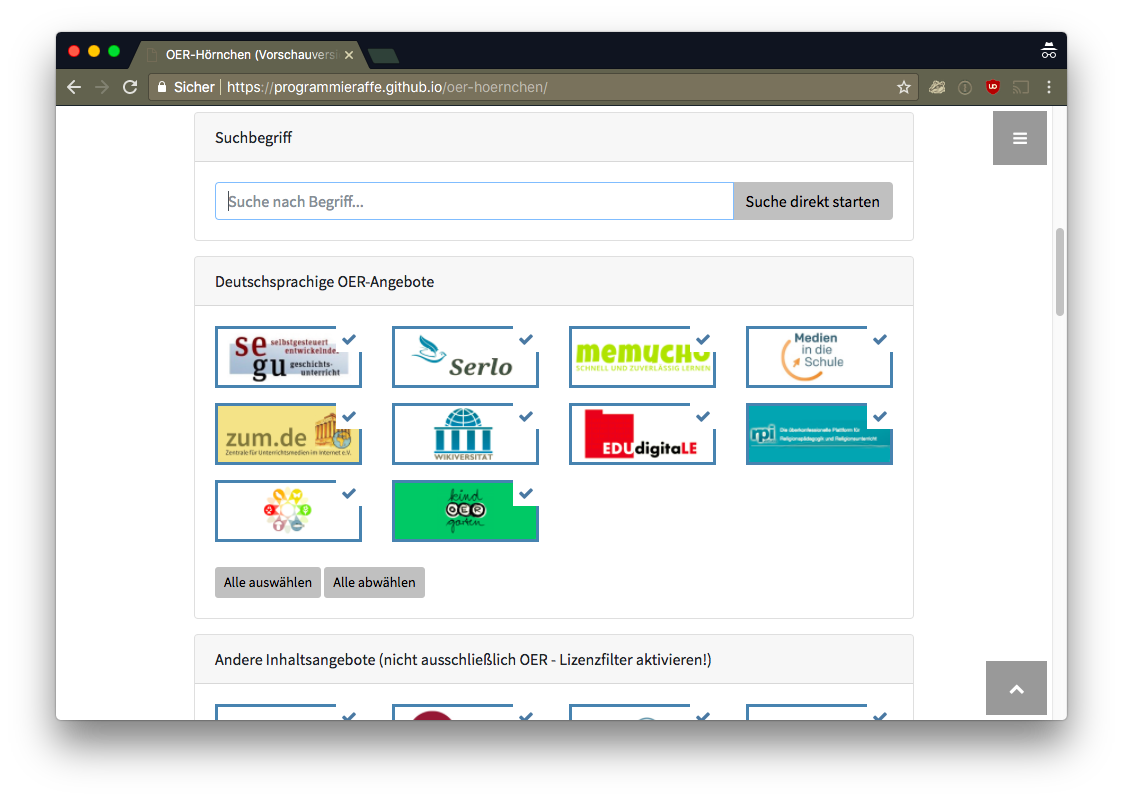Toggle the kind OER garten tile
Screen dimensions: 1123x800
point(466,511)
